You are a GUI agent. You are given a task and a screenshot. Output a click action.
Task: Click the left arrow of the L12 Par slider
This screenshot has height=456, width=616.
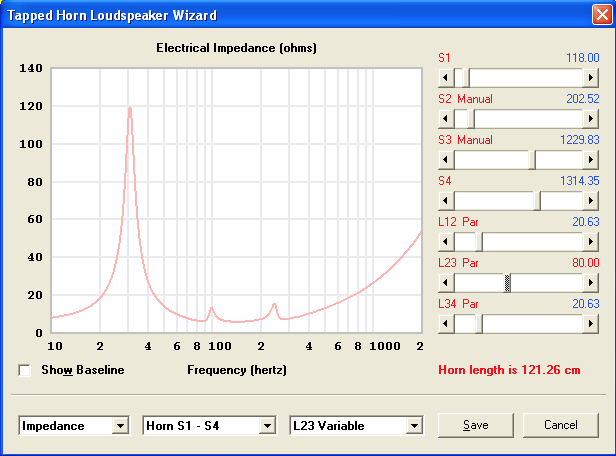click(446, 242)
